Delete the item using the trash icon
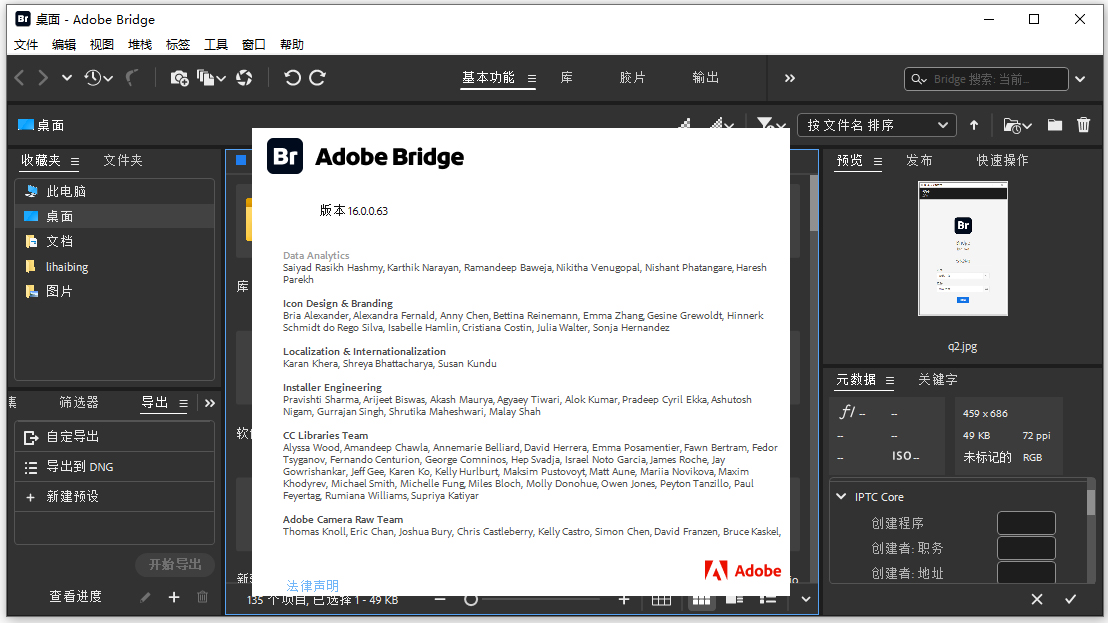Screen dimensions: 1108x623 (x=1084, y=125)
